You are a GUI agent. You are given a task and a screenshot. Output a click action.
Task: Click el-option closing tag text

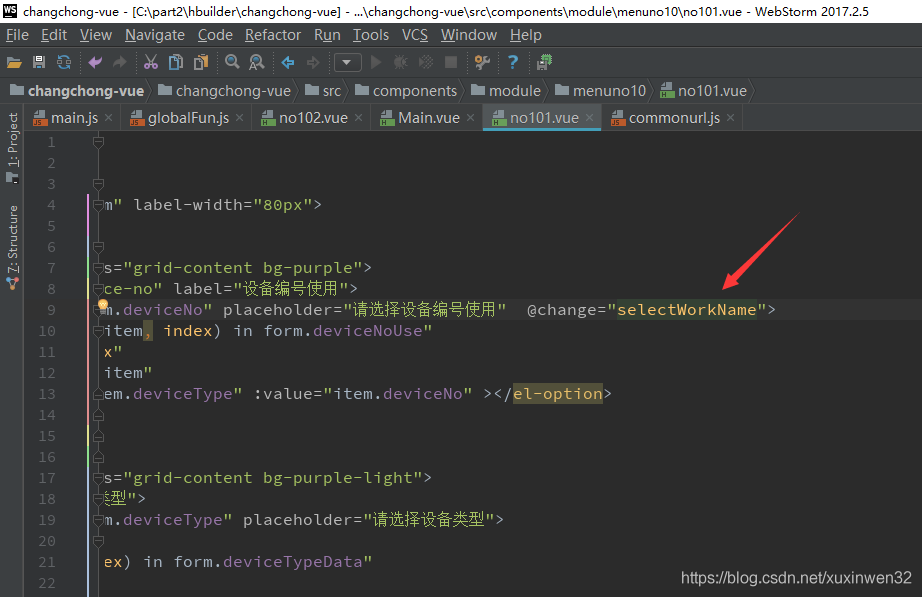point(558,394)
